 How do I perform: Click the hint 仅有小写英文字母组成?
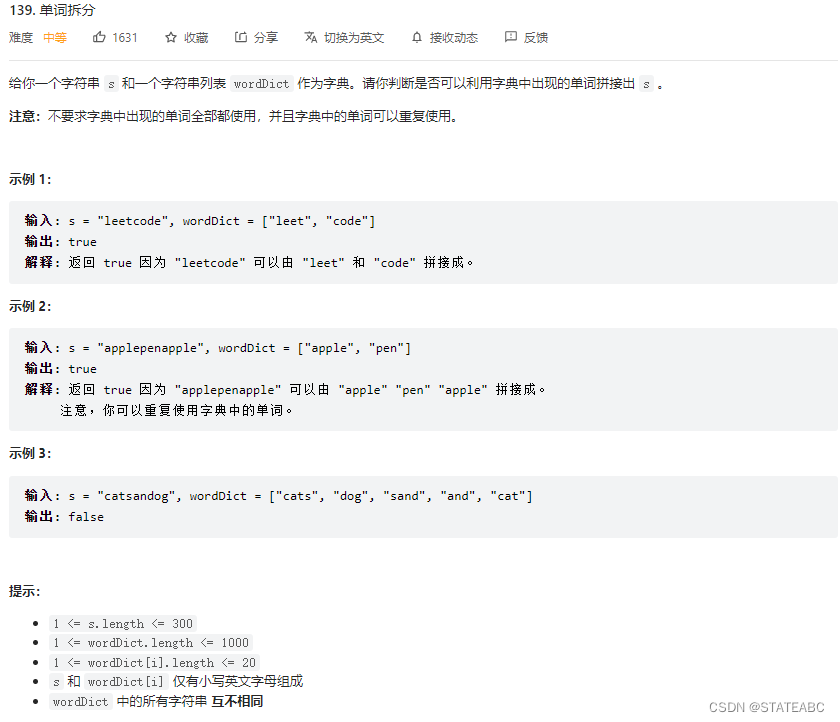point(238,681)
